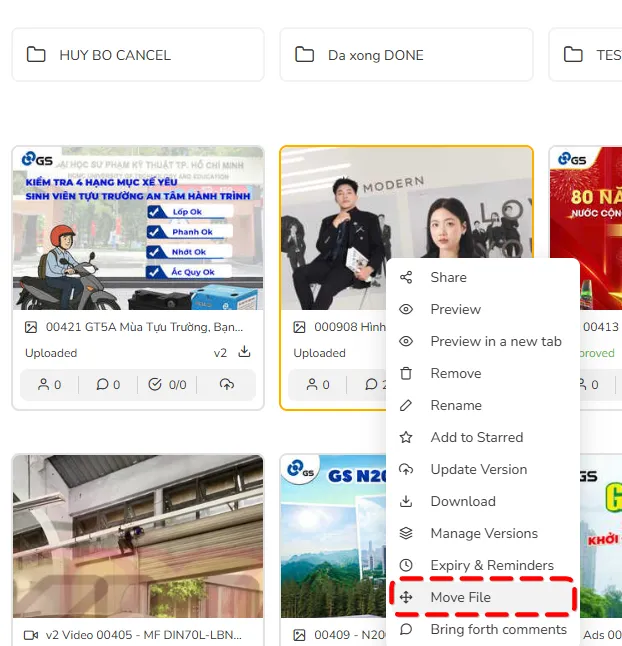Screen dimensions: 622x646
Task: Click the image icon beside 00409 - N20
Action: (299, 635)
